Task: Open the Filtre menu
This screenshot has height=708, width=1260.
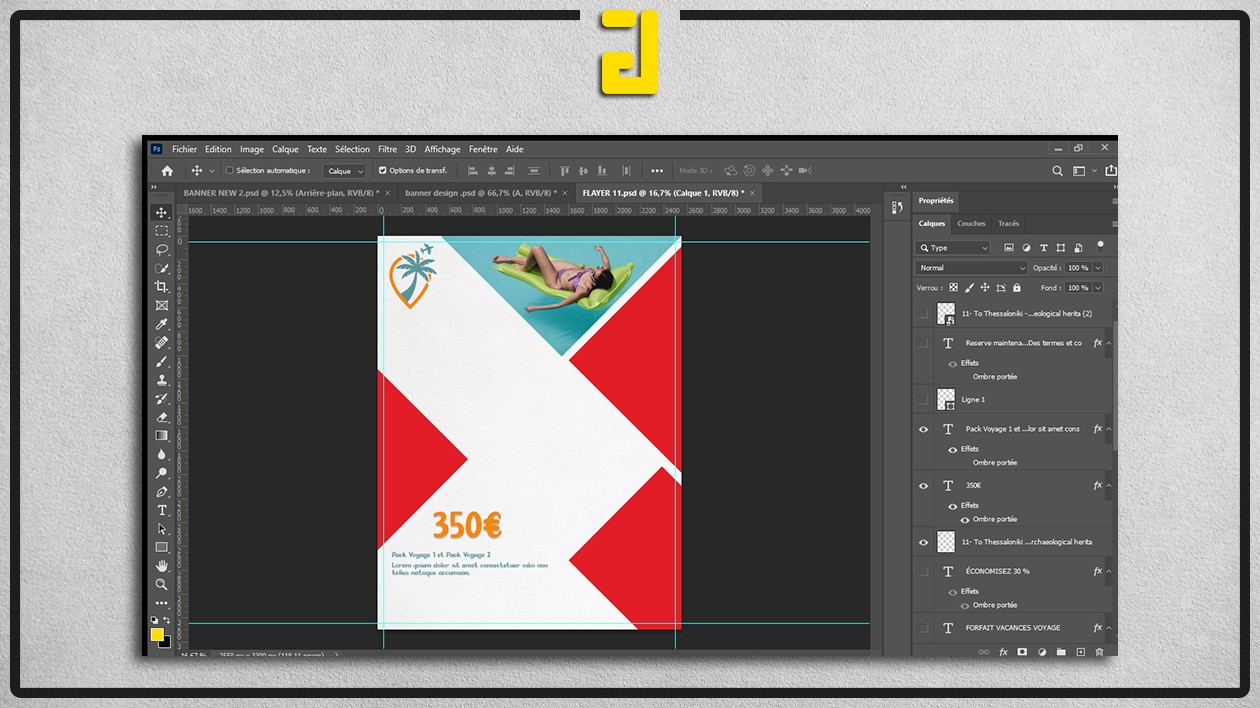Action: click(387, 149)
